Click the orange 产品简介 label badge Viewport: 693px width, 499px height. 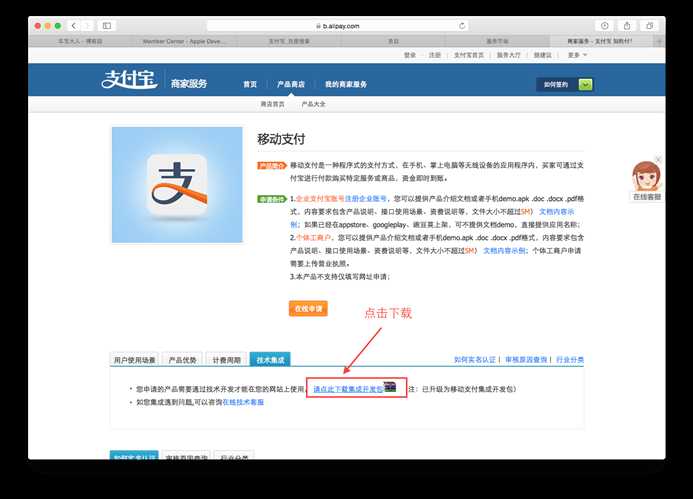tap(272, 166)
